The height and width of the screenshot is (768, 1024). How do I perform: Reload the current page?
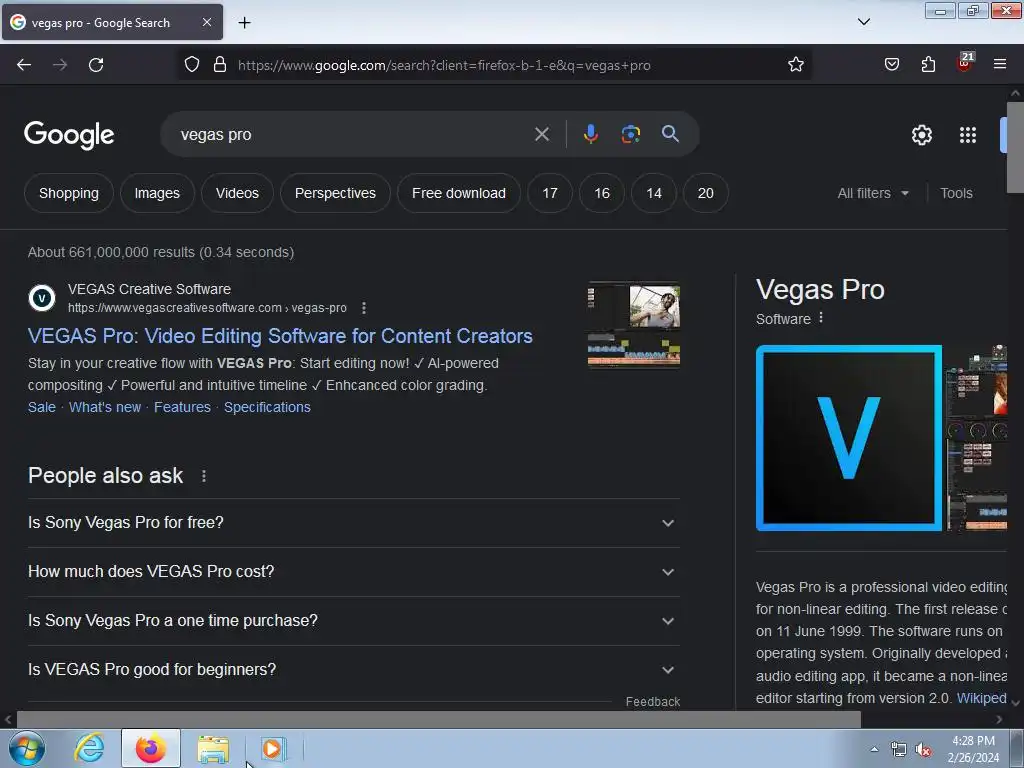96,65
